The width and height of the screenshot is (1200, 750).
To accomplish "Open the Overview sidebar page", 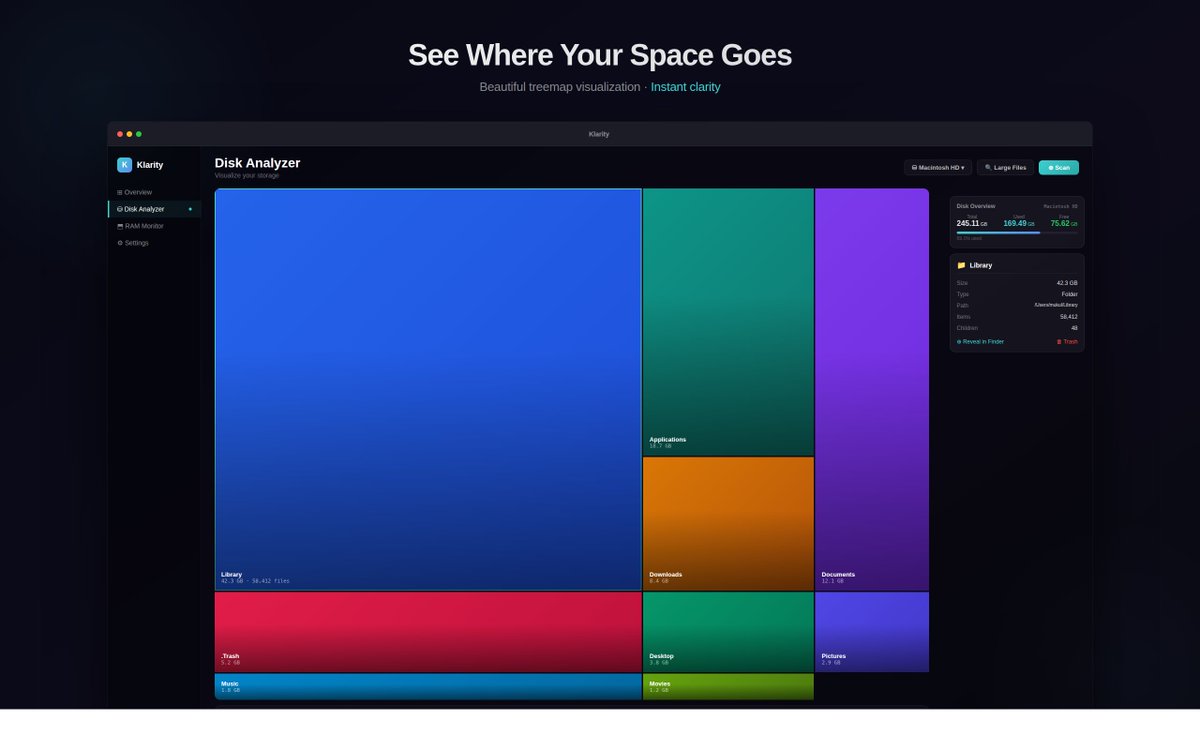I will (155, 192).
